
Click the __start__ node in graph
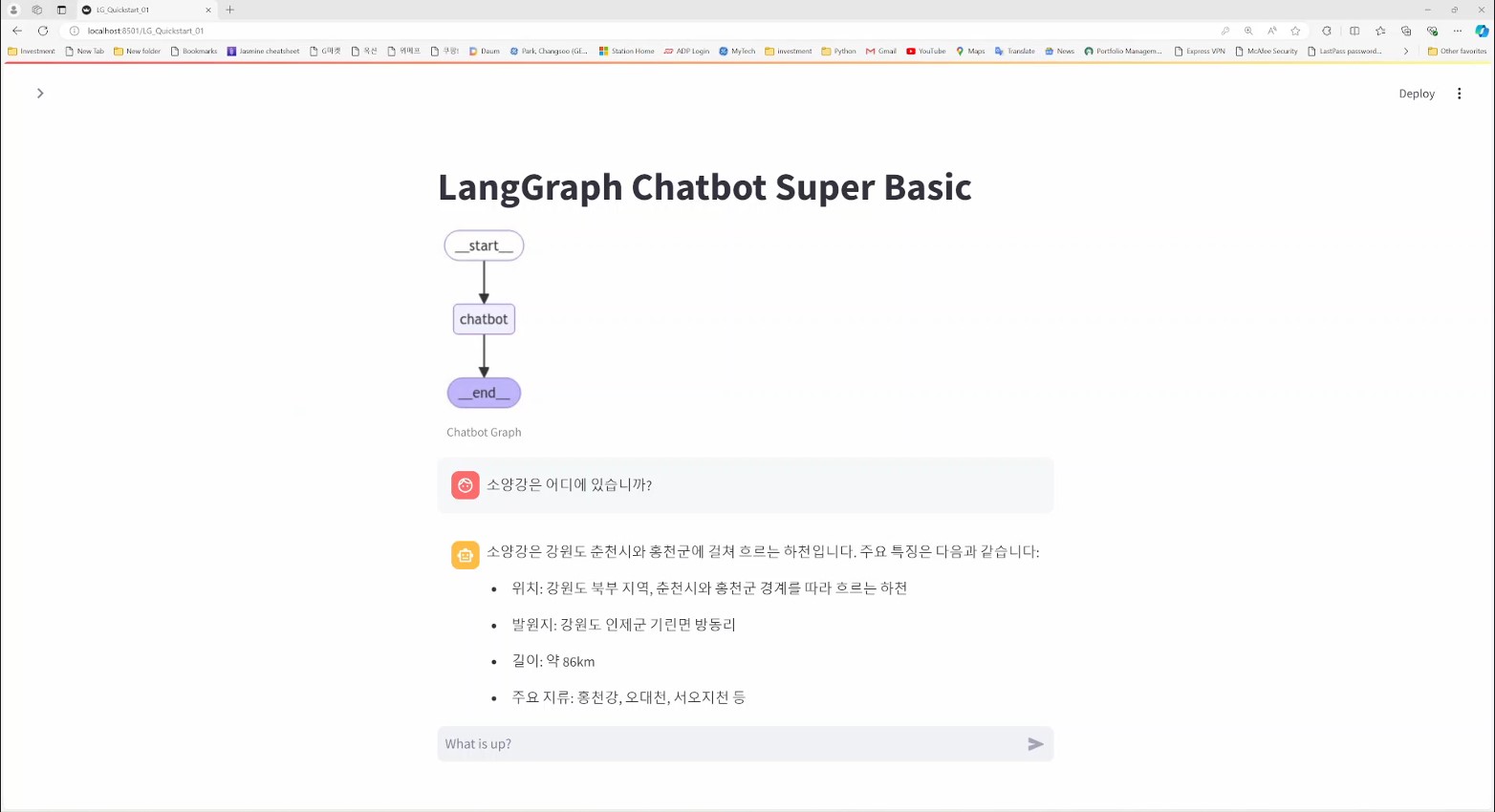484,246
